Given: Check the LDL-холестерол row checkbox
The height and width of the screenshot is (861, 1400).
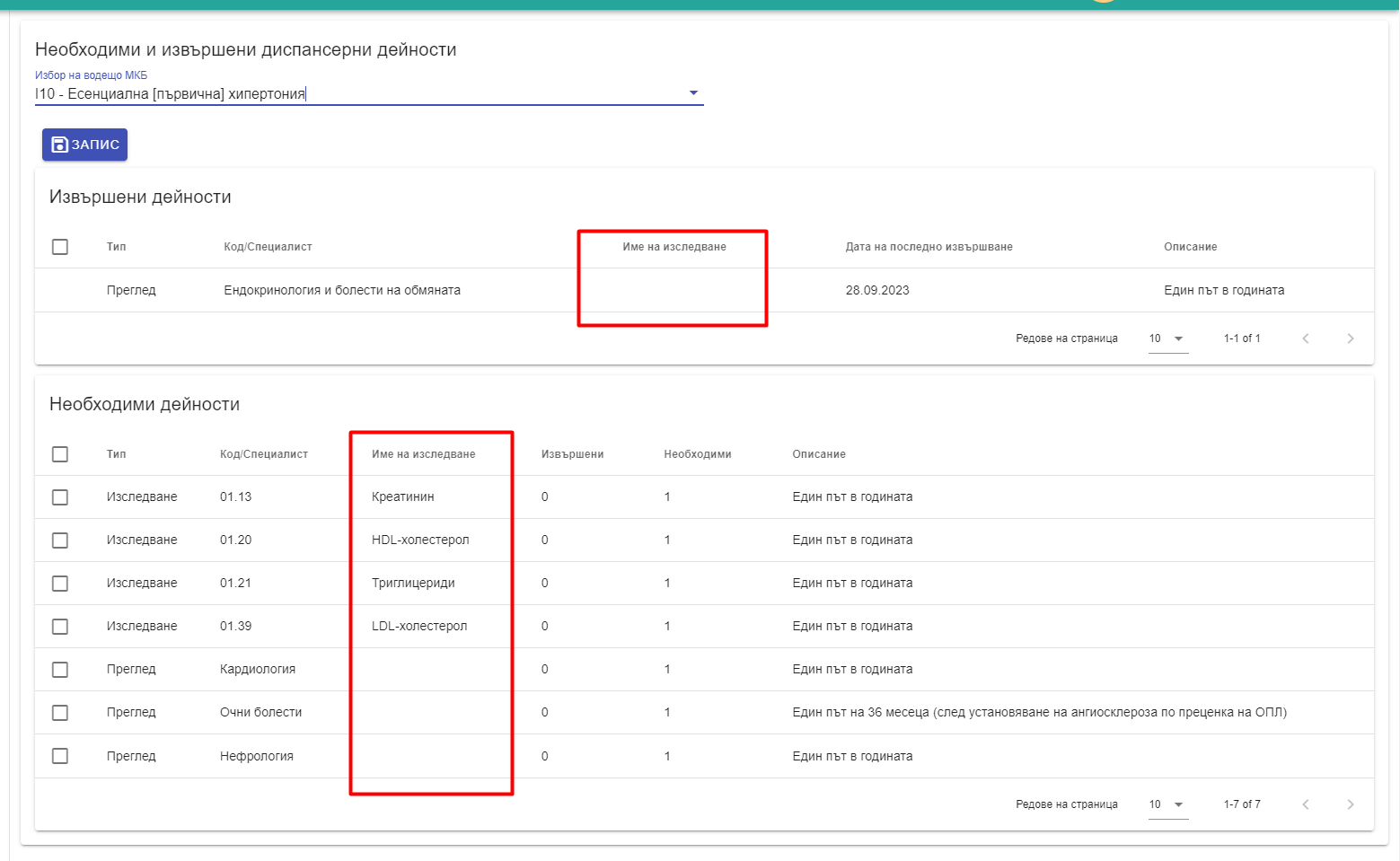Looking at the screenshot, I should (60, 627).
